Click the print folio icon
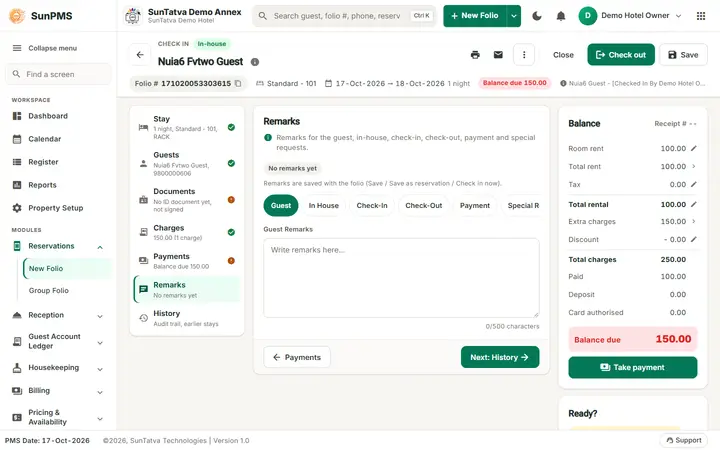720x450 pixels. click(x=475, y=55)
